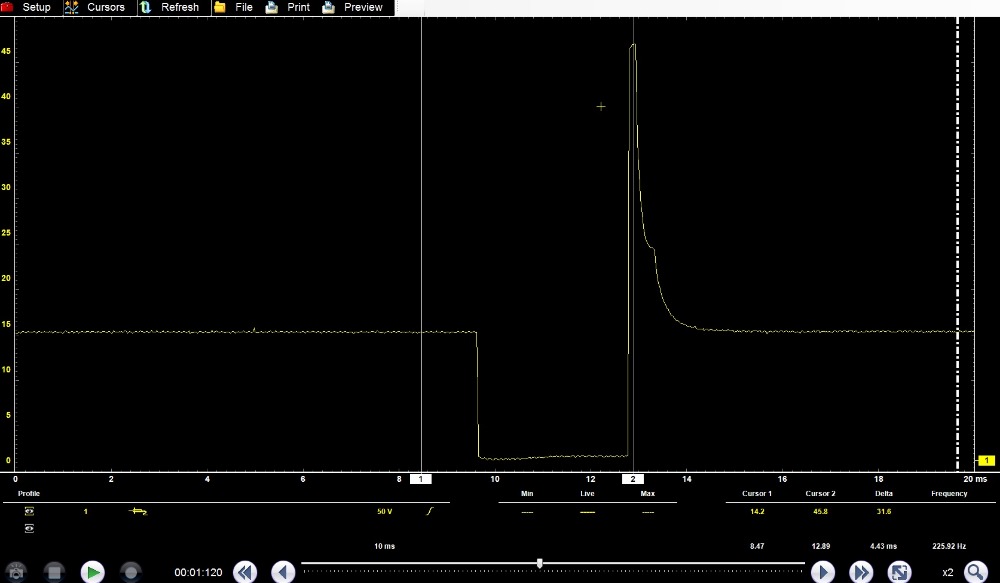Click the playback position slider handle

pos(540,563)
